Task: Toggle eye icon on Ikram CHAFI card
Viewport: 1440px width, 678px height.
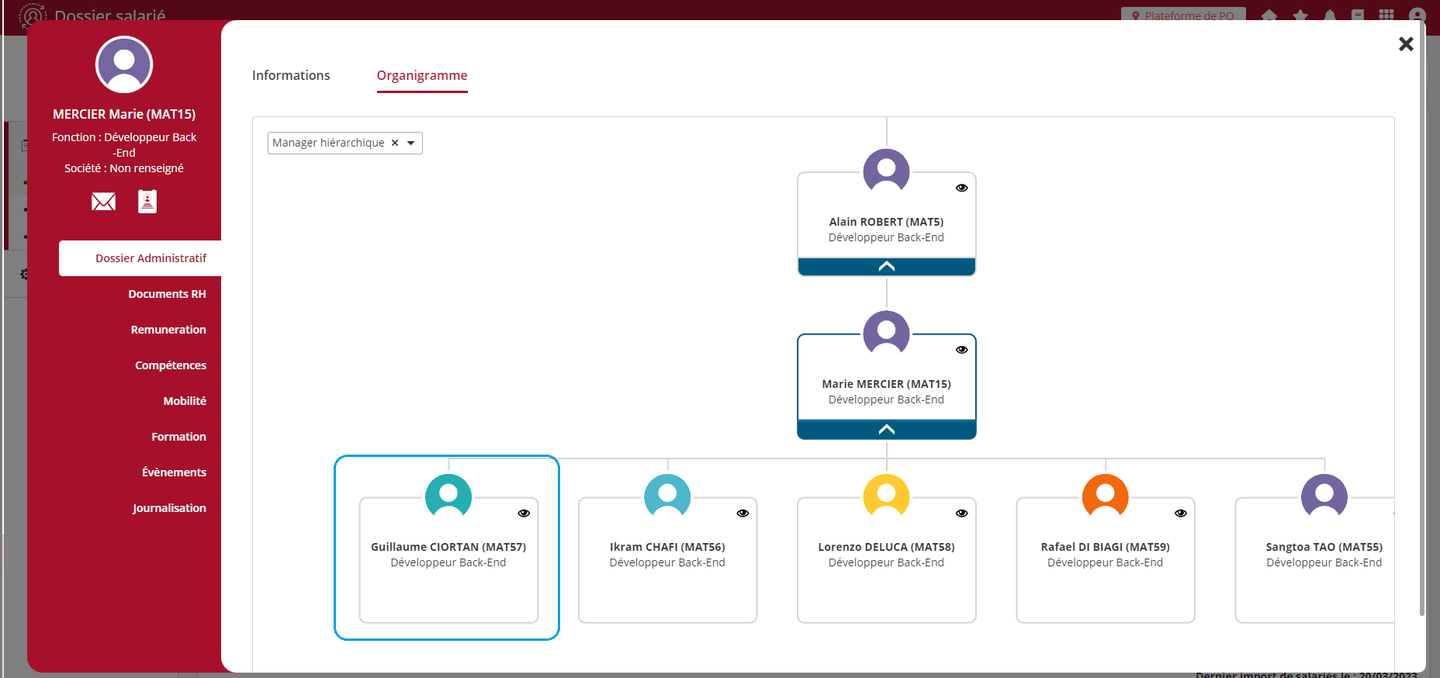Action: [743, 513]
